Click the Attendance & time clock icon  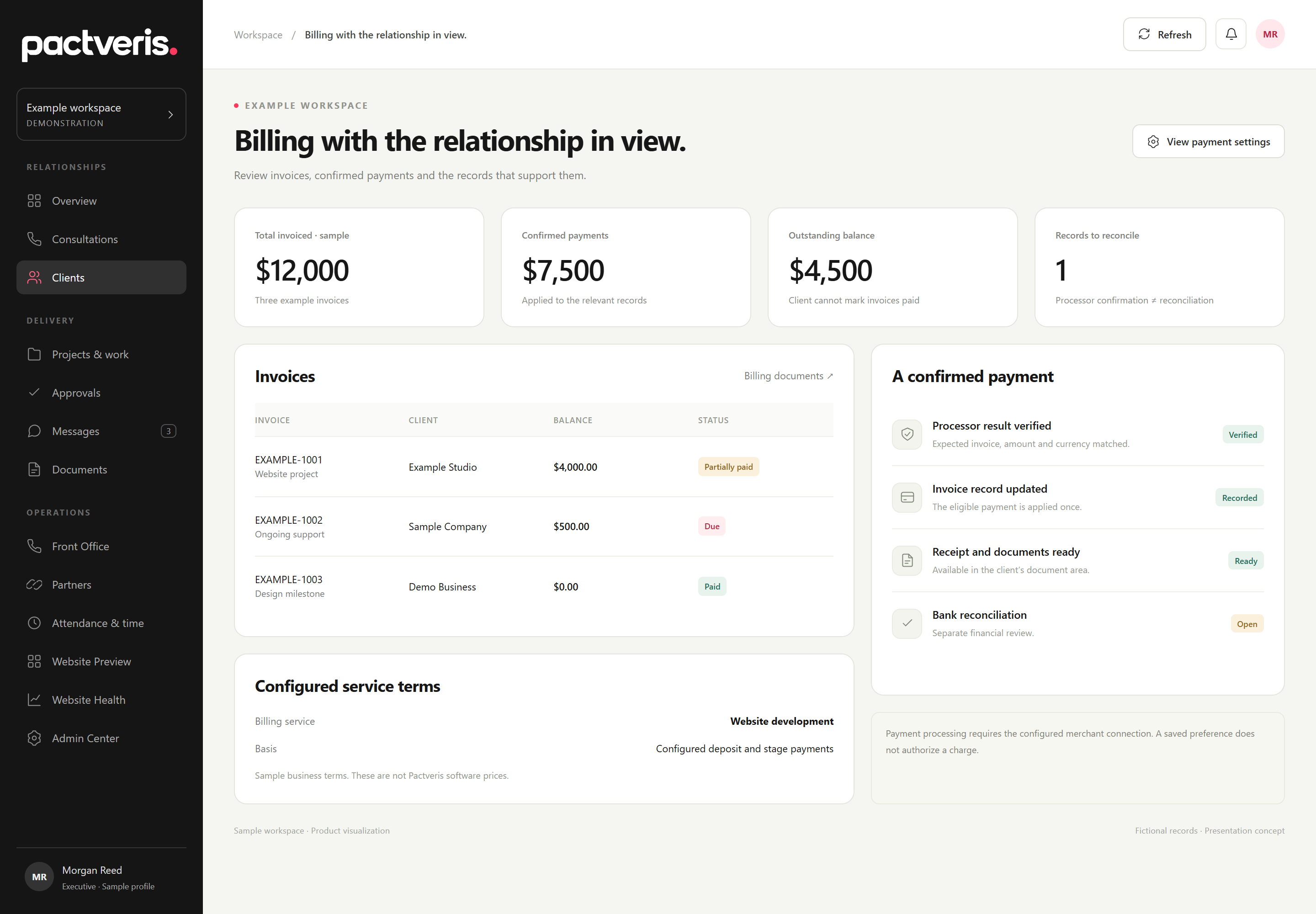pyautogui.click(x=34, y=623)
